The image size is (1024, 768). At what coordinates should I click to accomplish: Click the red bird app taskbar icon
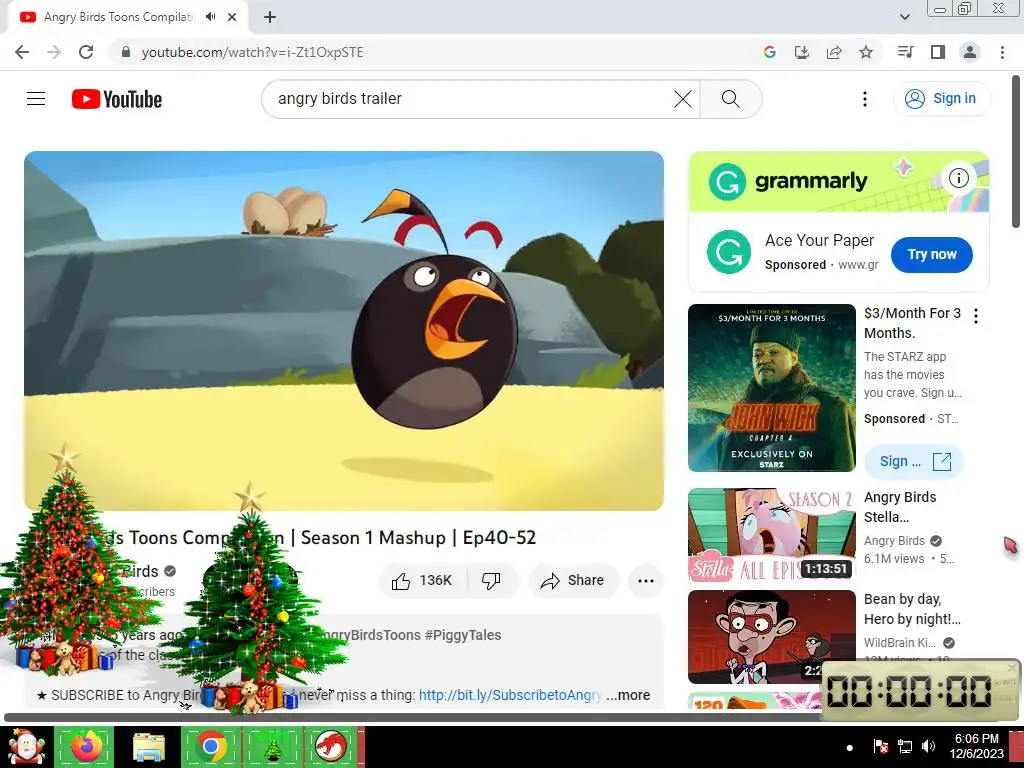[331, 746]
